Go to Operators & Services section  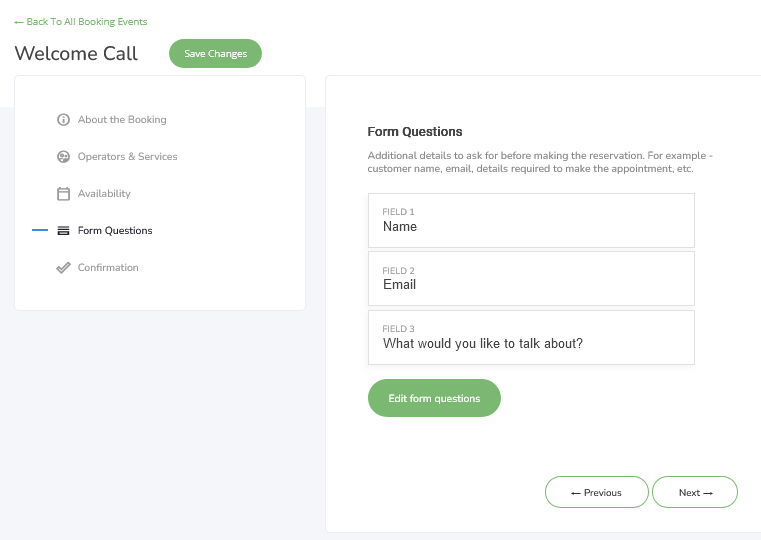point(127,157)
